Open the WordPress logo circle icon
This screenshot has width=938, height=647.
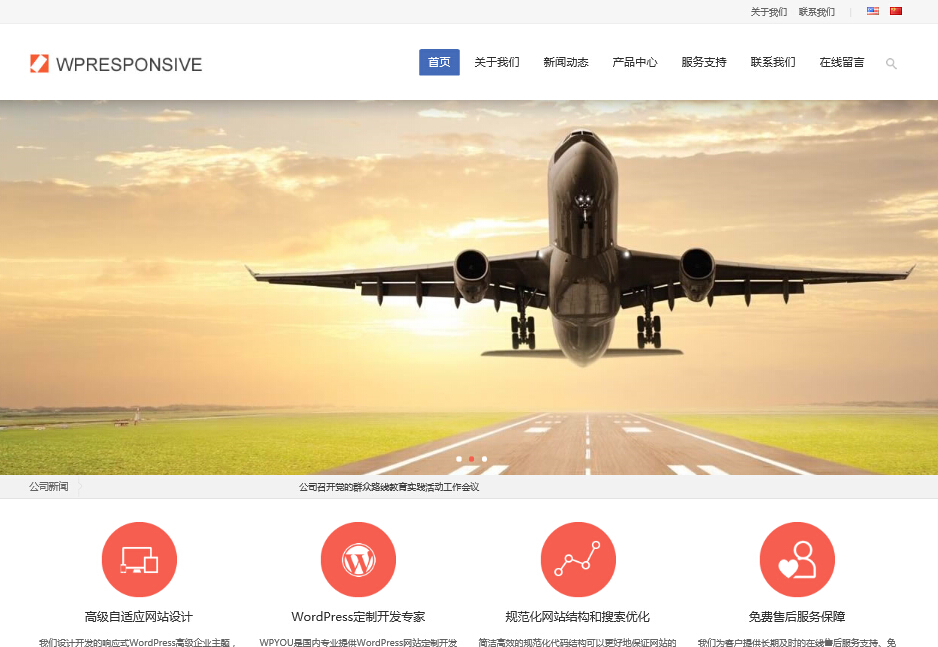point(358,559)
